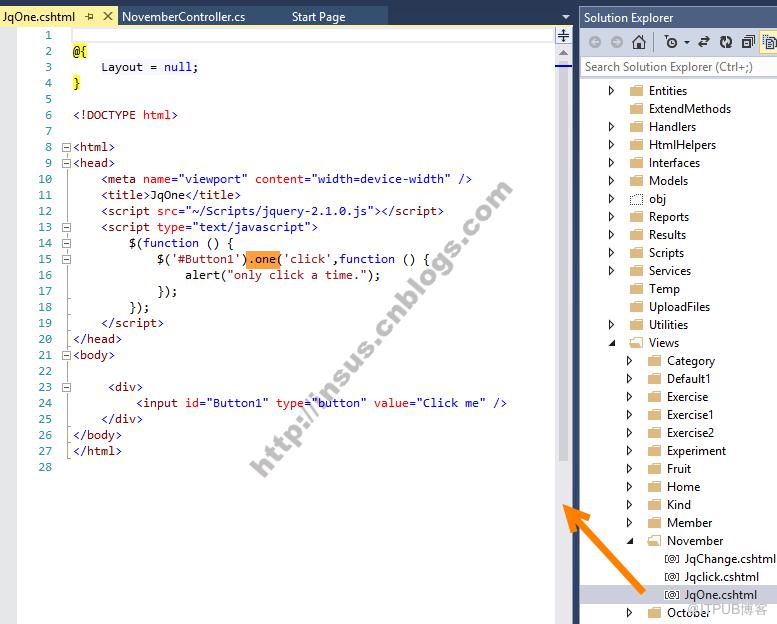Screen dimensions: 777x624
Task: Select the Results folder label
Action: click(667, 235)
